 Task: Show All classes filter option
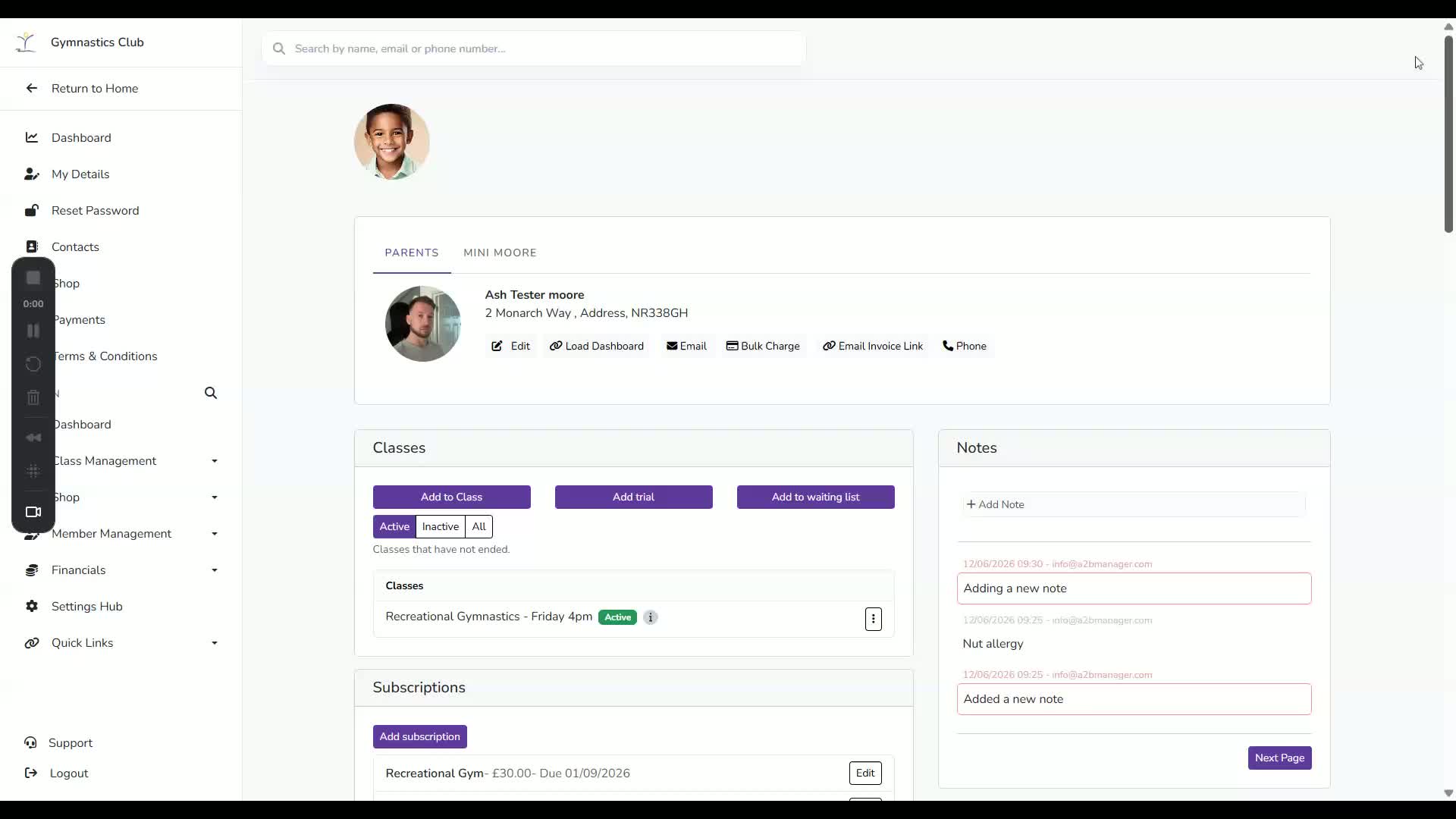tap(479, 526)
